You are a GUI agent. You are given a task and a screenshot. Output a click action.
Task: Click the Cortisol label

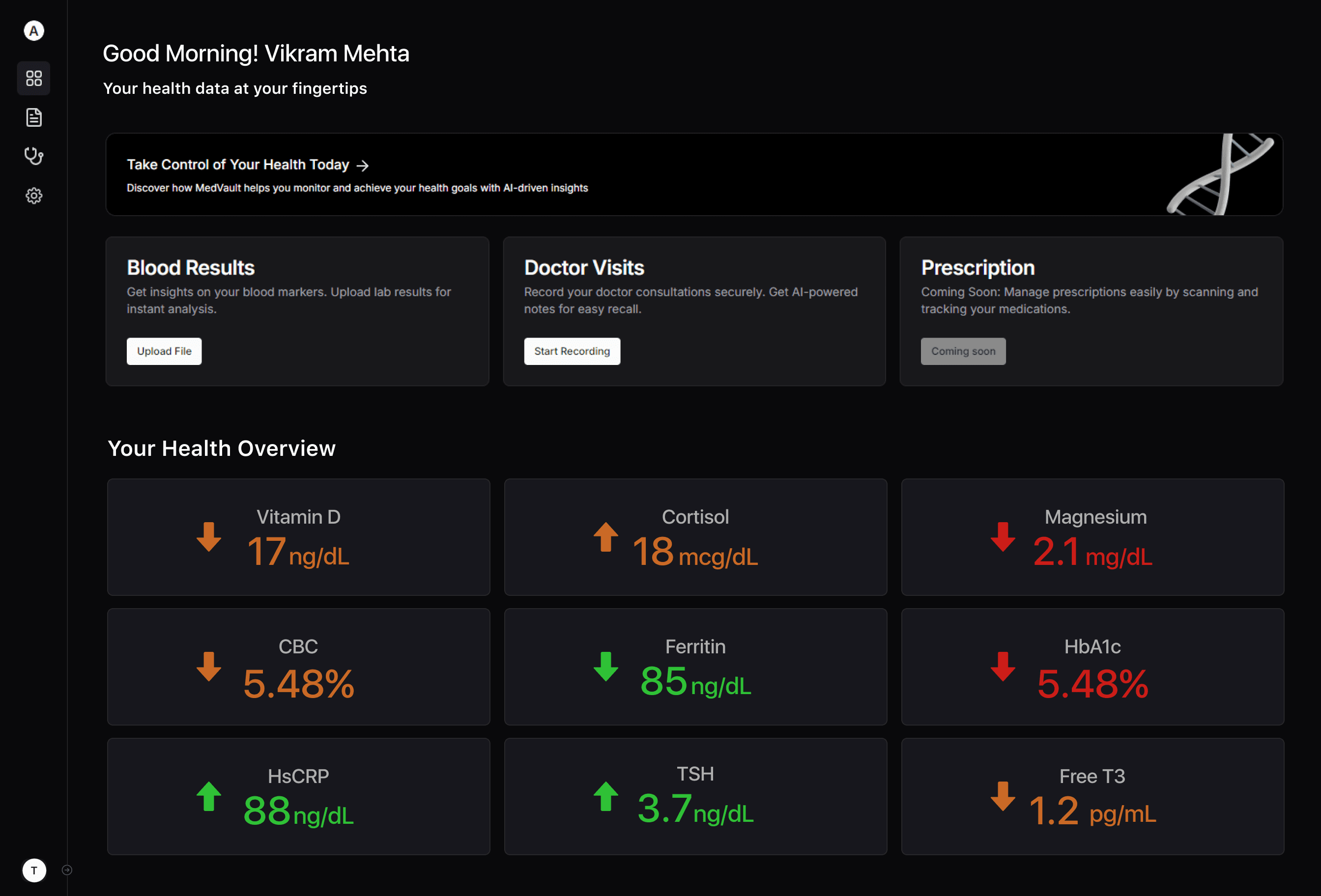[695, 517]
